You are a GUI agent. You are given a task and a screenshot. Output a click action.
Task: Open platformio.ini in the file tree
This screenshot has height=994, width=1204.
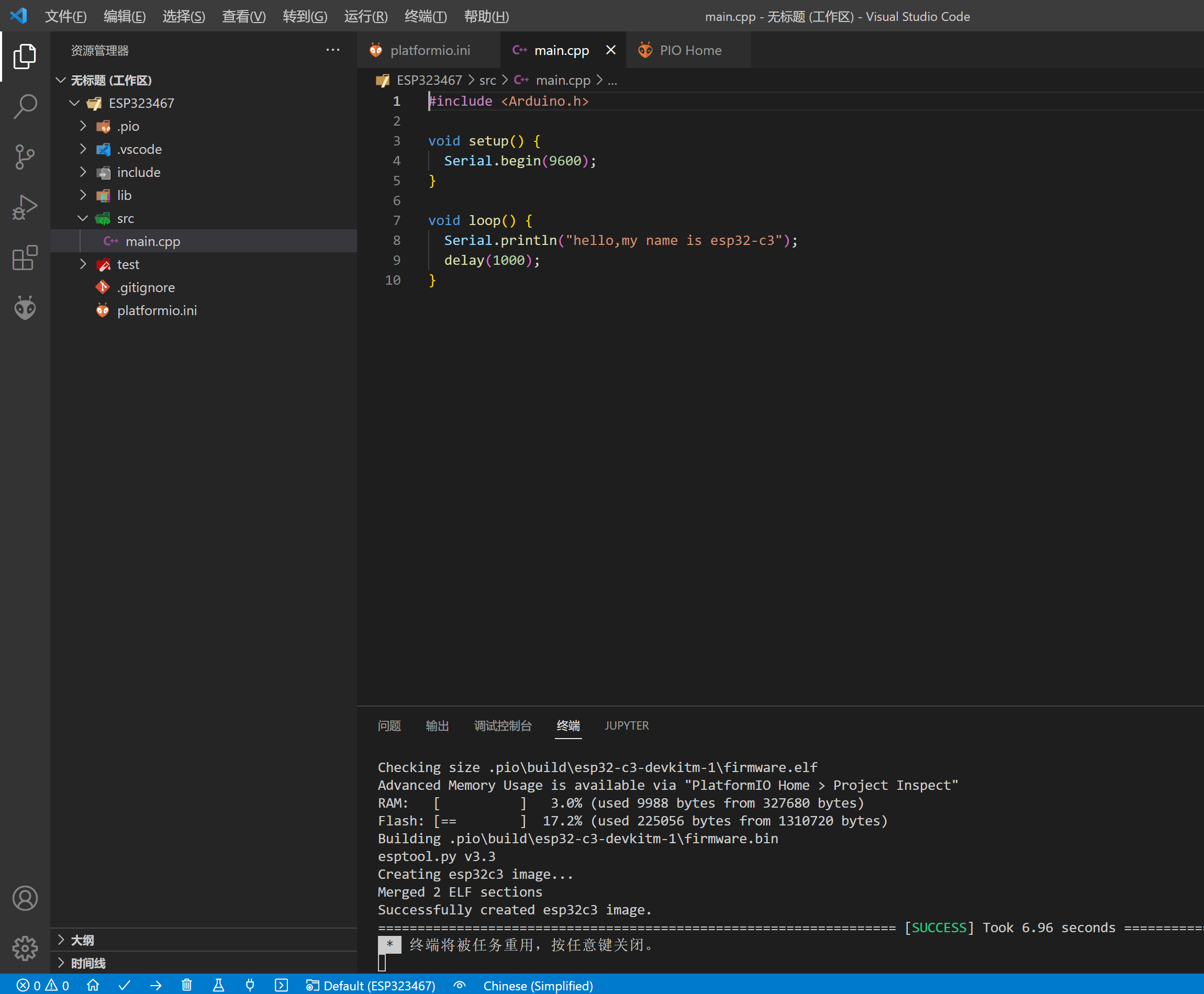pos(157,310)
